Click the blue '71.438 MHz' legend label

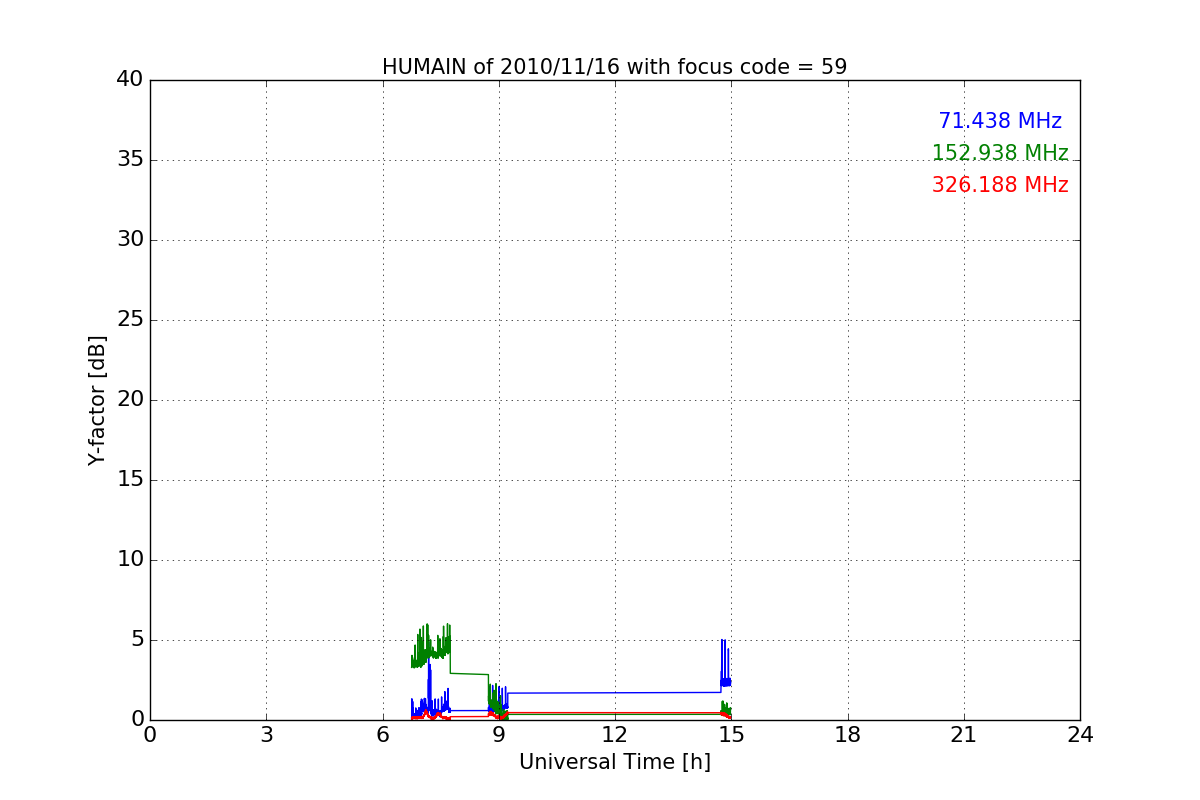1000,121
